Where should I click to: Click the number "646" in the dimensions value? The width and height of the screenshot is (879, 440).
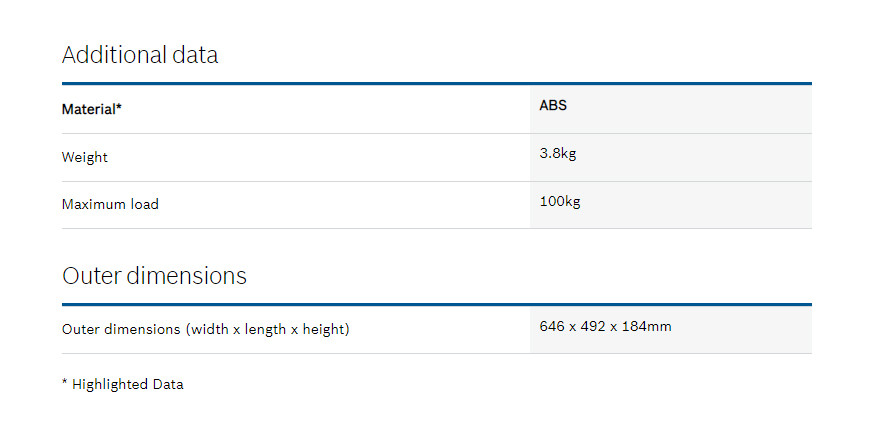click(x=552, y=326)
